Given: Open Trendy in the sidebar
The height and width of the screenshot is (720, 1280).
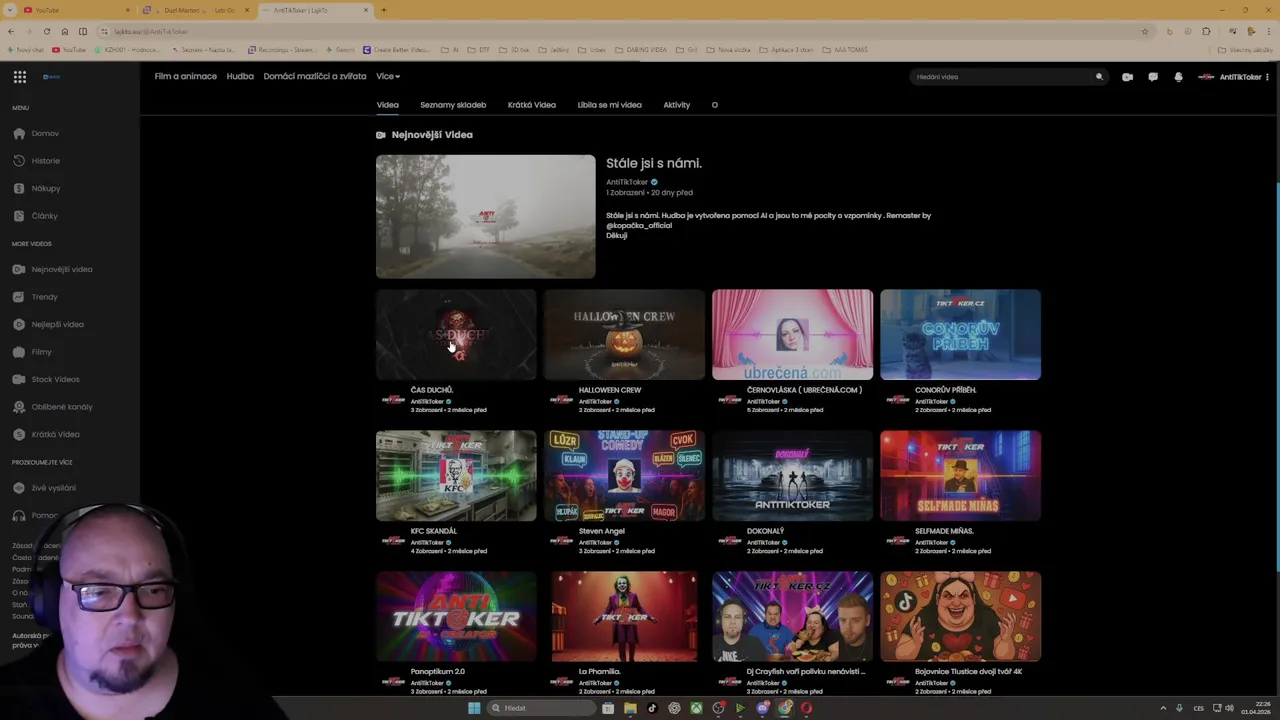Looking at the screenshot, I should pos(36,297).
